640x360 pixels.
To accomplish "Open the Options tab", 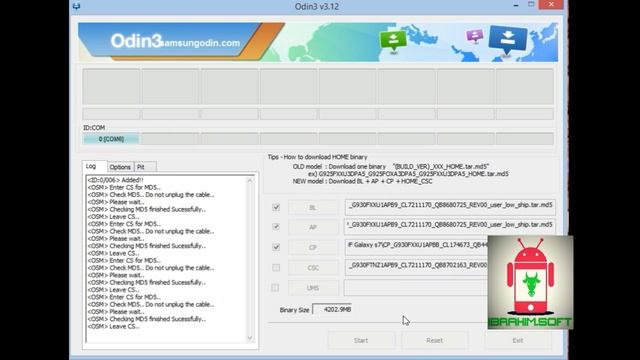I will click(x=120, y=167).
